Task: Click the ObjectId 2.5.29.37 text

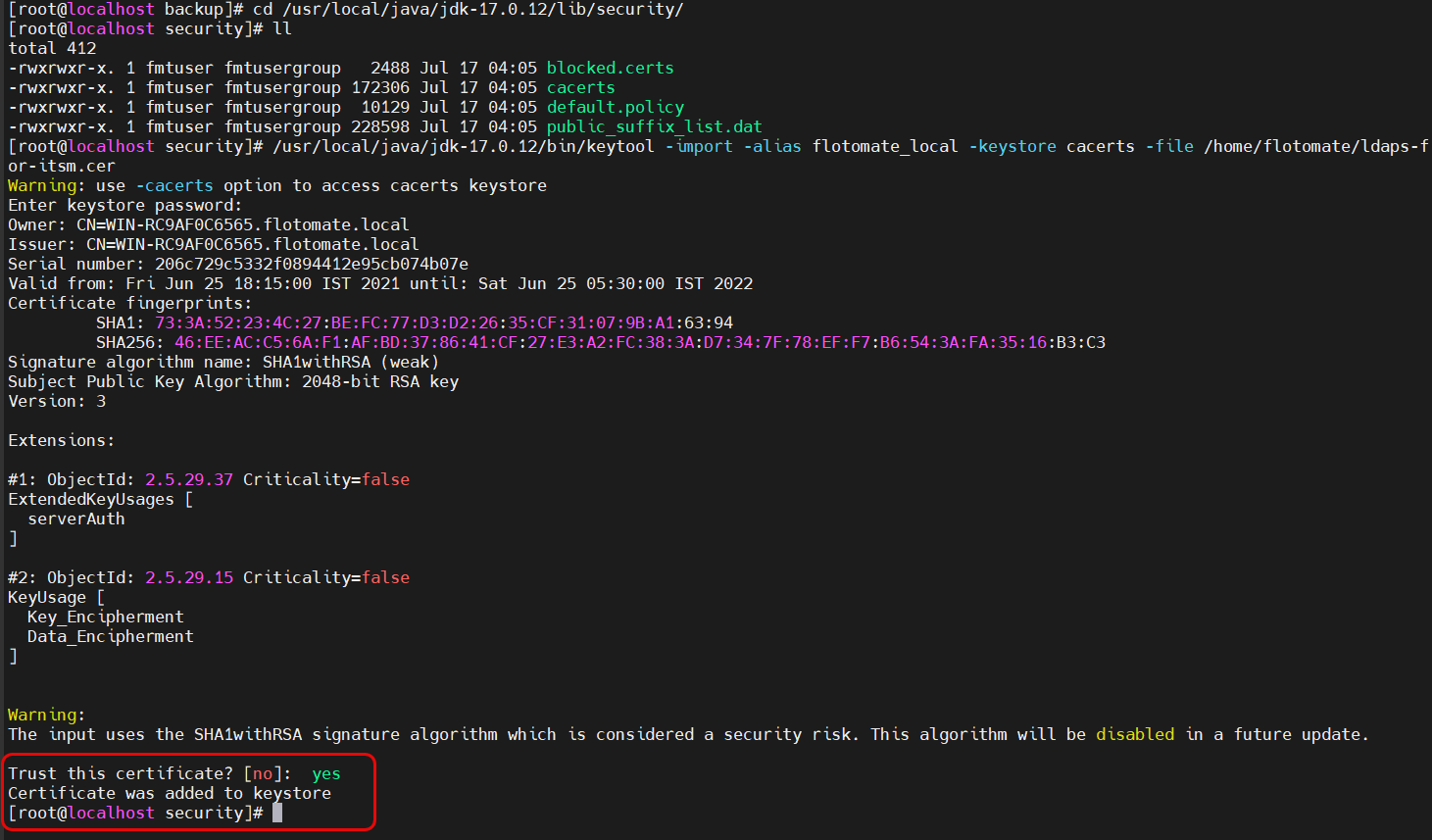Action: tap(189, 479)
